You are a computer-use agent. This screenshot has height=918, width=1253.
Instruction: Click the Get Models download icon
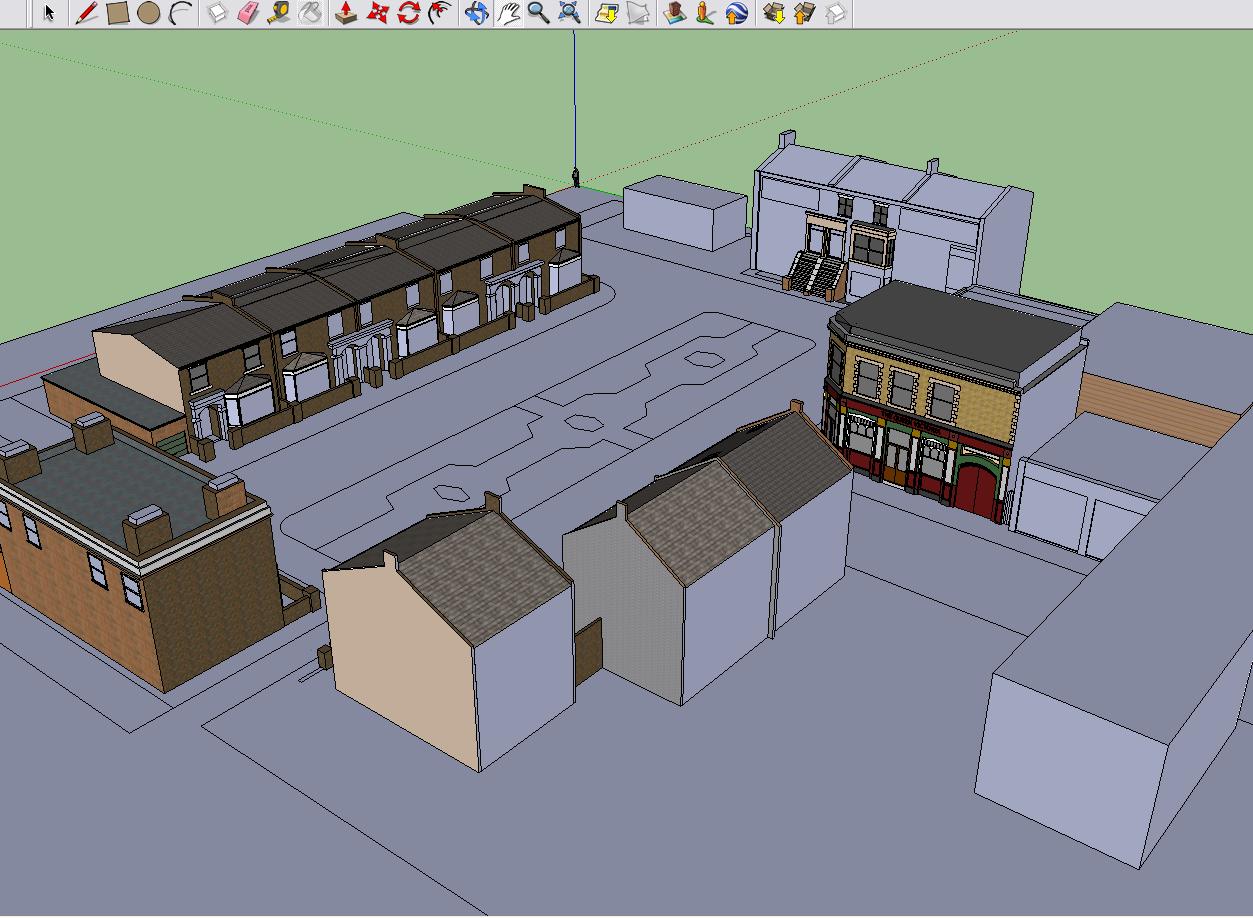[x=773, y=13]
